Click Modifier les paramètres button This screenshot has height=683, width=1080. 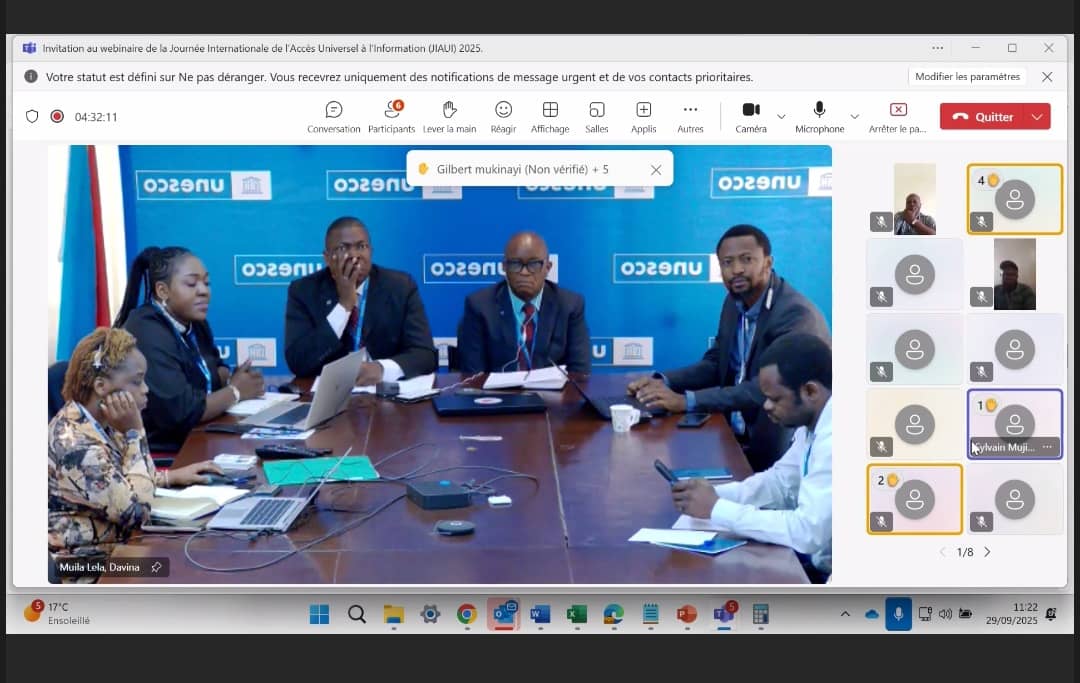[967, 77]
